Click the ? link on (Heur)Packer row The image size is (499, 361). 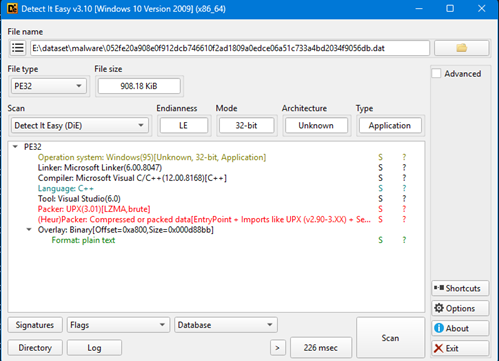coord(404,219)
